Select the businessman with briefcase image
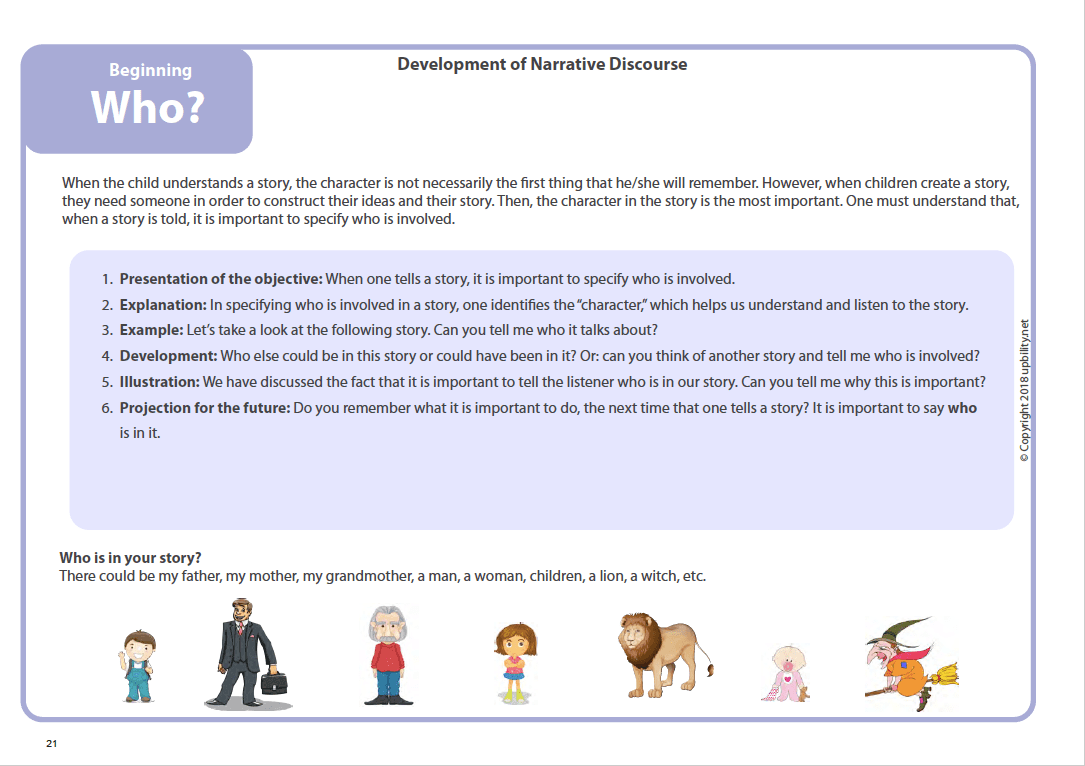 245,654
